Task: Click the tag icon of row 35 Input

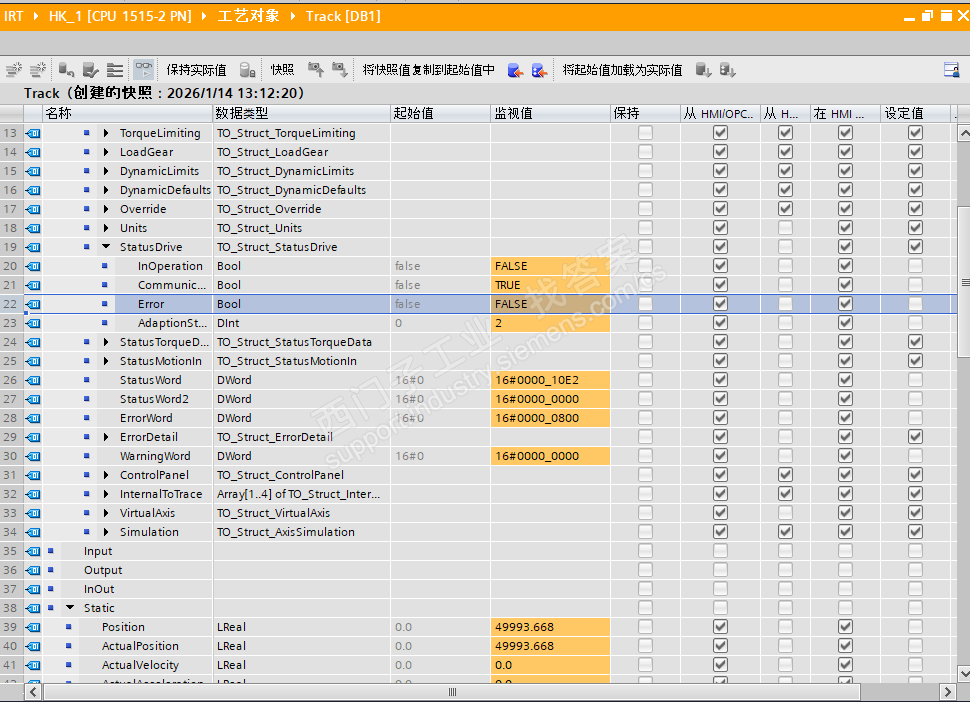Action: (x=33, y=551)
